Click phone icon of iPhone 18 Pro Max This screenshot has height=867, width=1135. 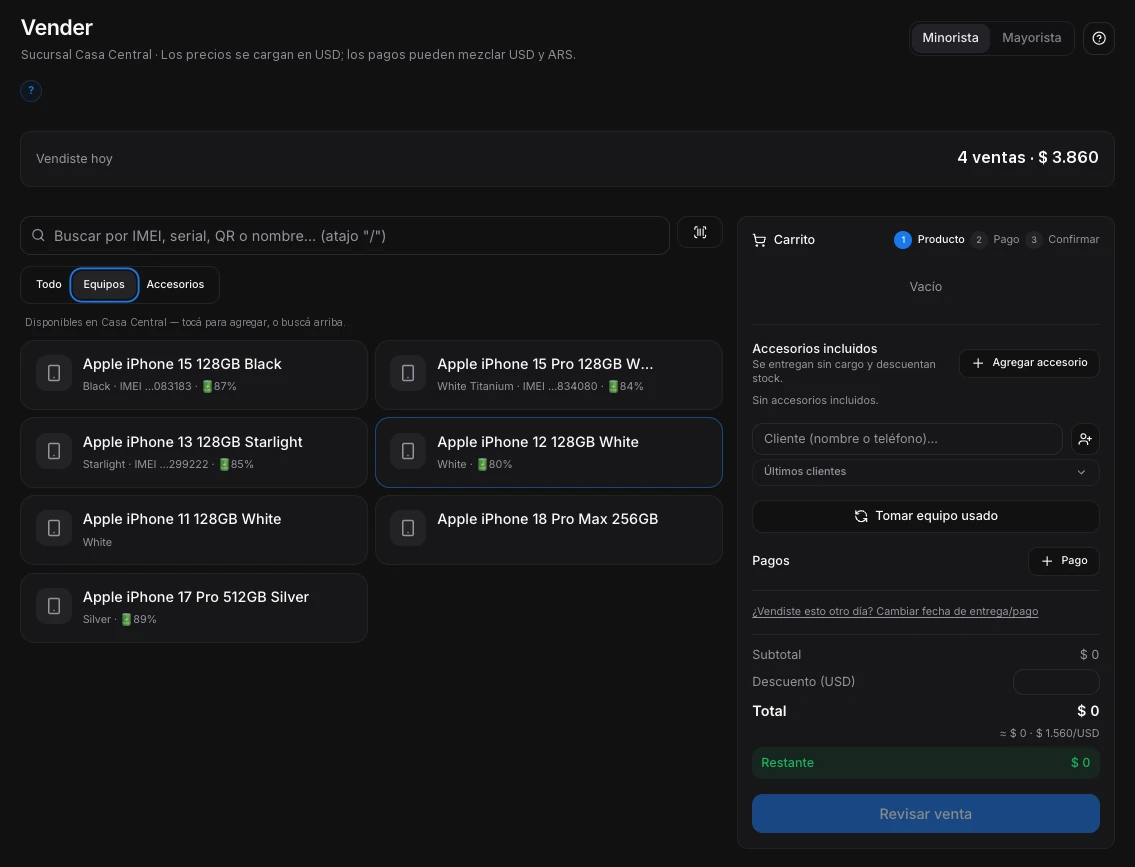408,528
